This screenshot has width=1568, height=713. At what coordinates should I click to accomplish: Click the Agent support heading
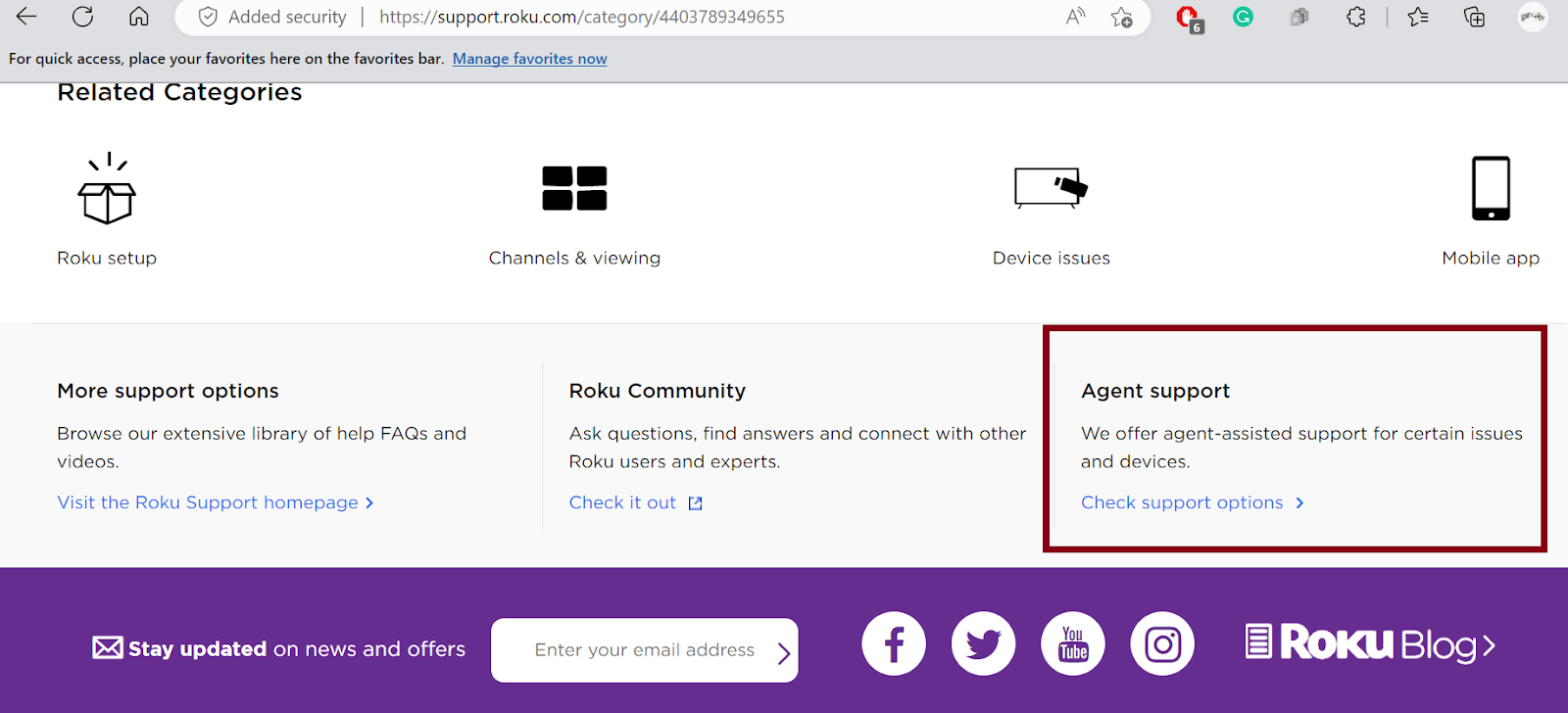pyautogui.click(x=1155, y=391)
